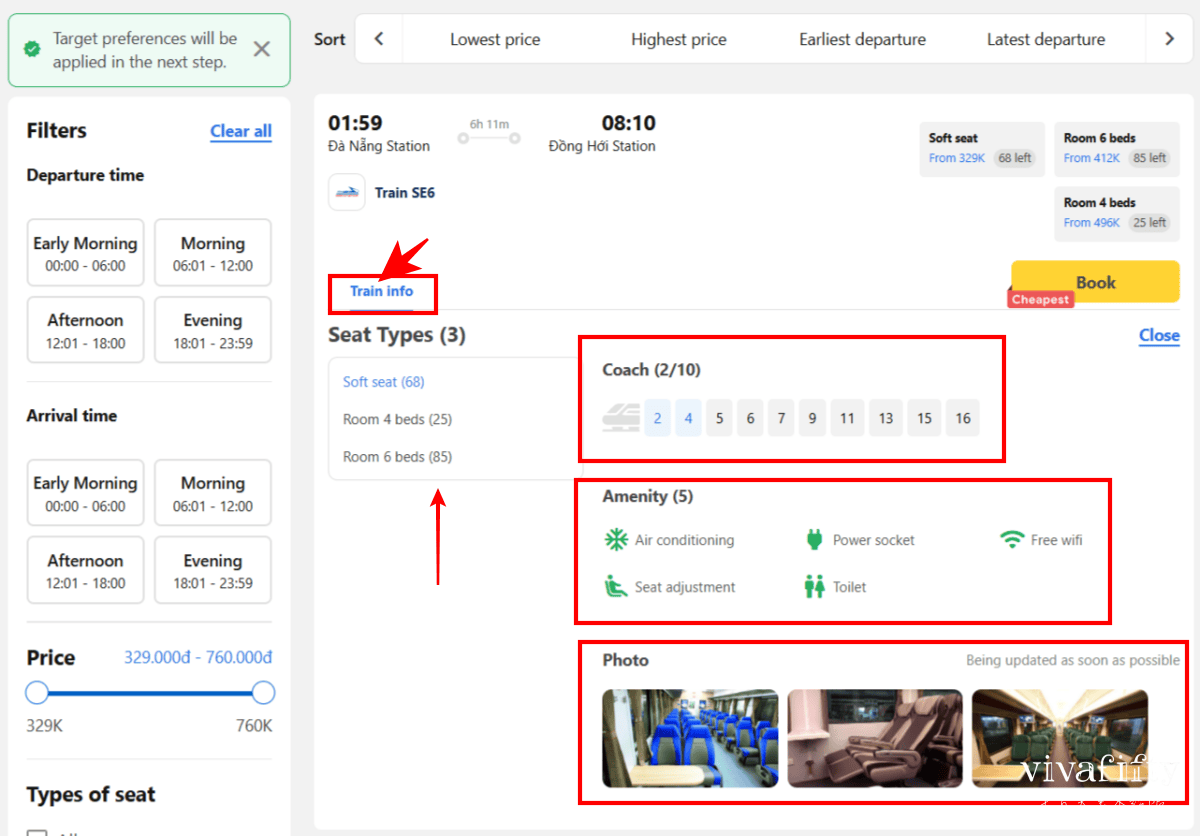This screenshot has height=836, width=1200.
Task: Select coach number 6
Action: point(750,418)
